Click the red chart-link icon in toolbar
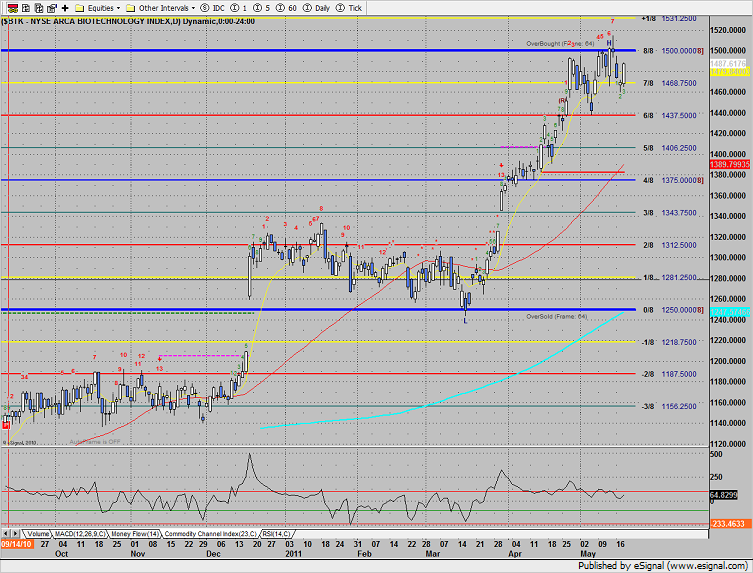This screenshot has width=753, height=573. [13, 8]
